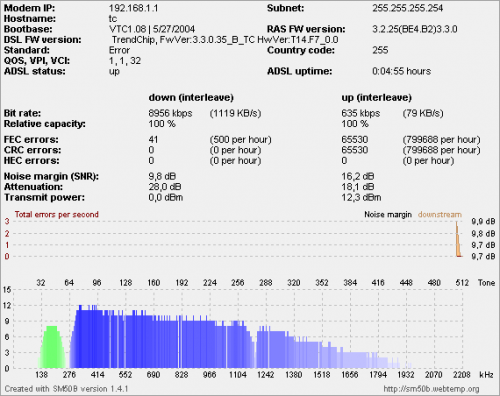Click downstream noise margin 9,8 dB
Viewport: 500px width, 396px height.
pyautogui.click(x=162, y=176)
